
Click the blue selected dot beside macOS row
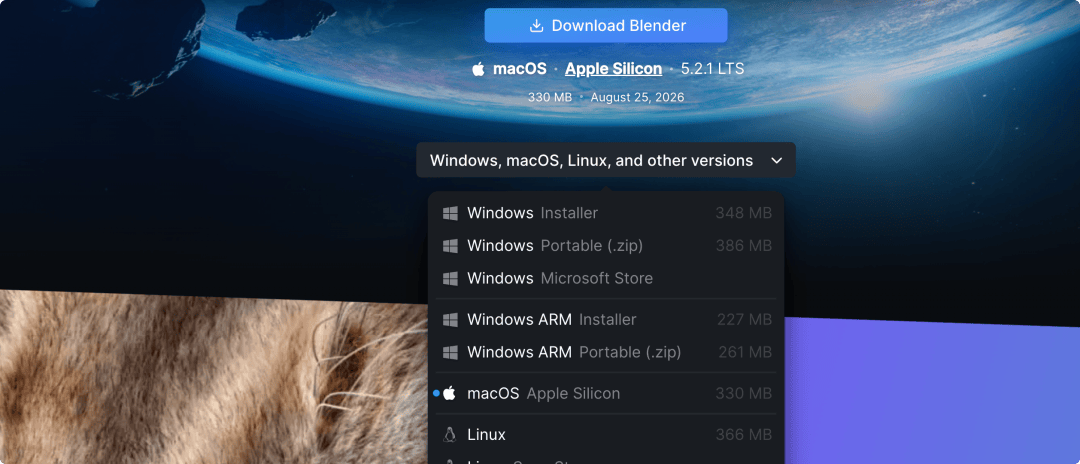[436, 394]
